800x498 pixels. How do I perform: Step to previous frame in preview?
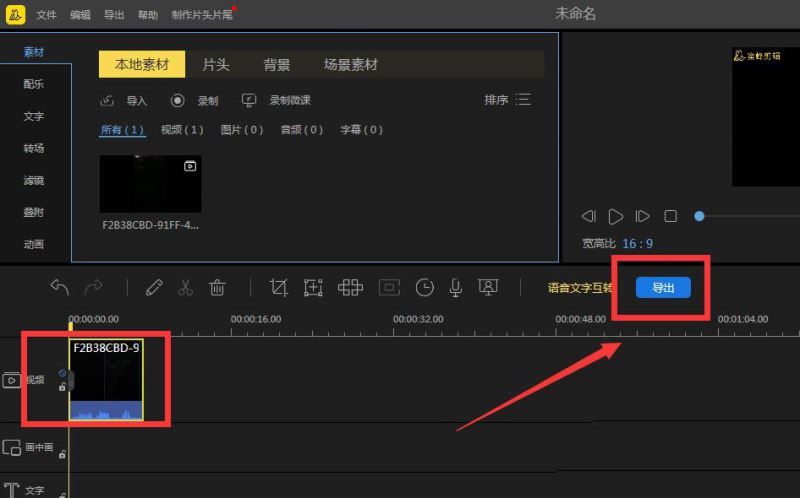pyautogui.click(x=589, y=216)
